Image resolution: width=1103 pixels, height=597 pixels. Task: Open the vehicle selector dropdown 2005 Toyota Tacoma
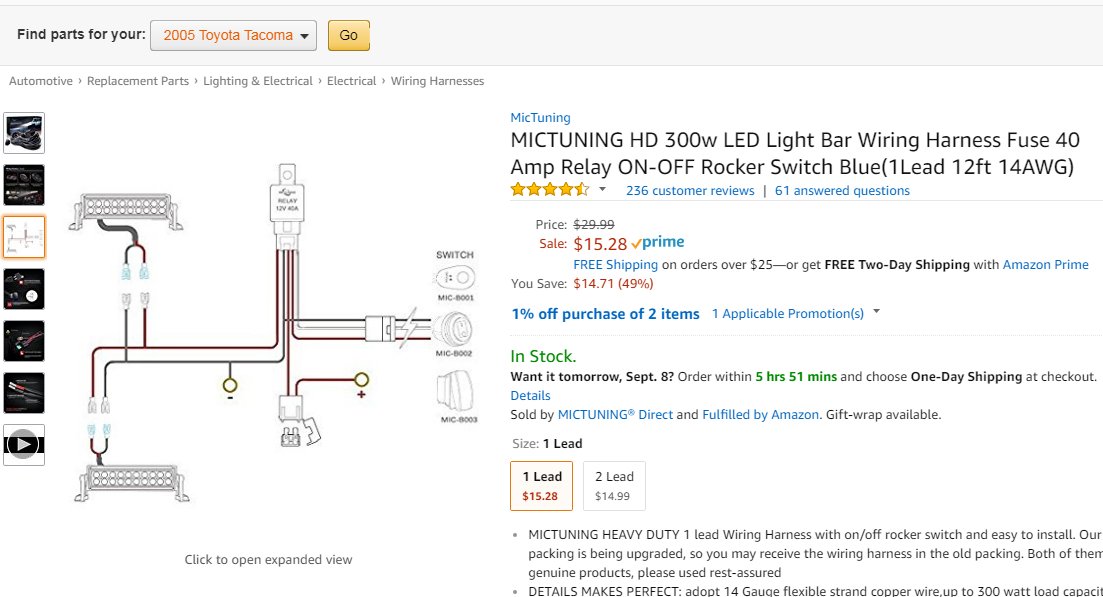[x=233, y=35]
